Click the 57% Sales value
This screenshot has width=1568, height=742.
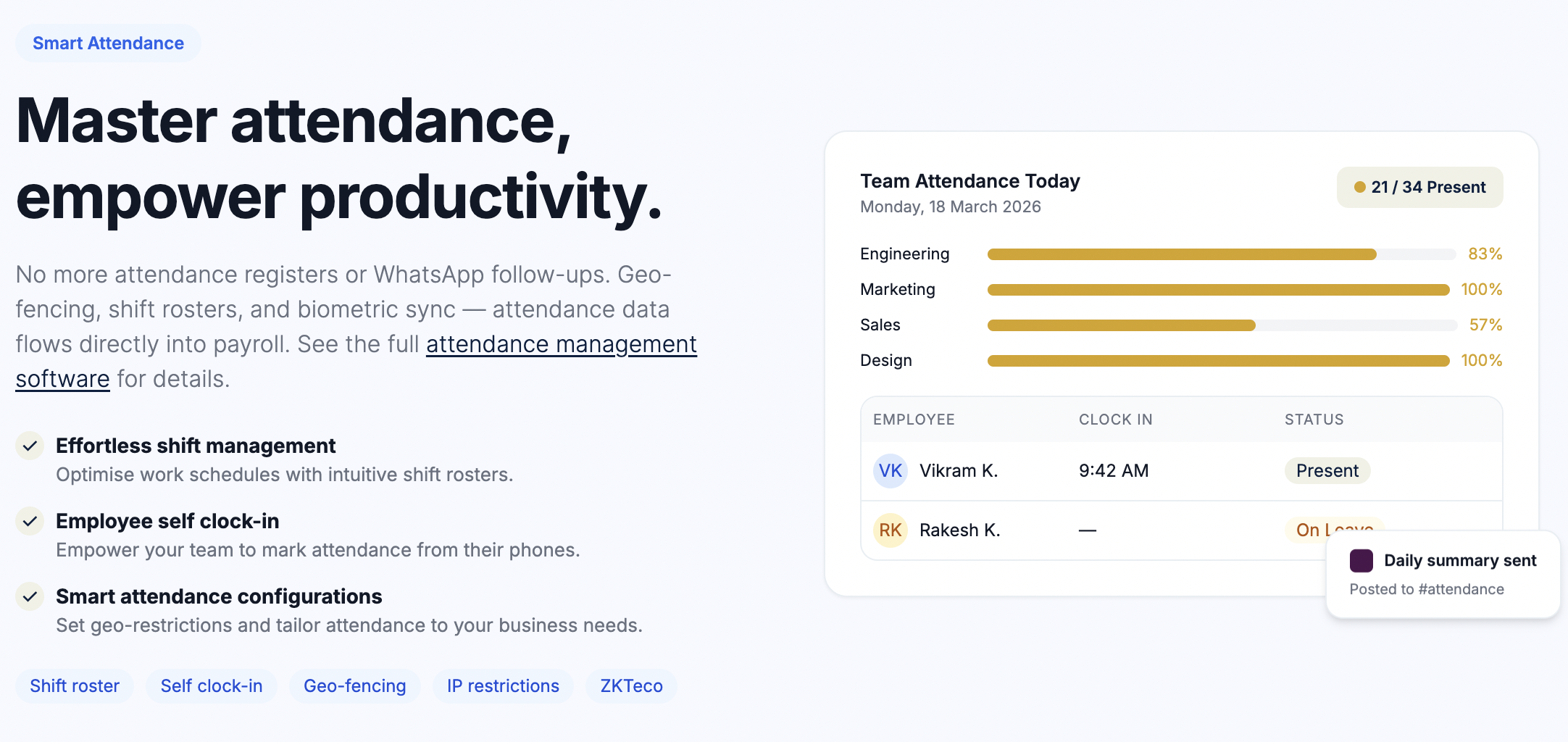click(1485, 325)
